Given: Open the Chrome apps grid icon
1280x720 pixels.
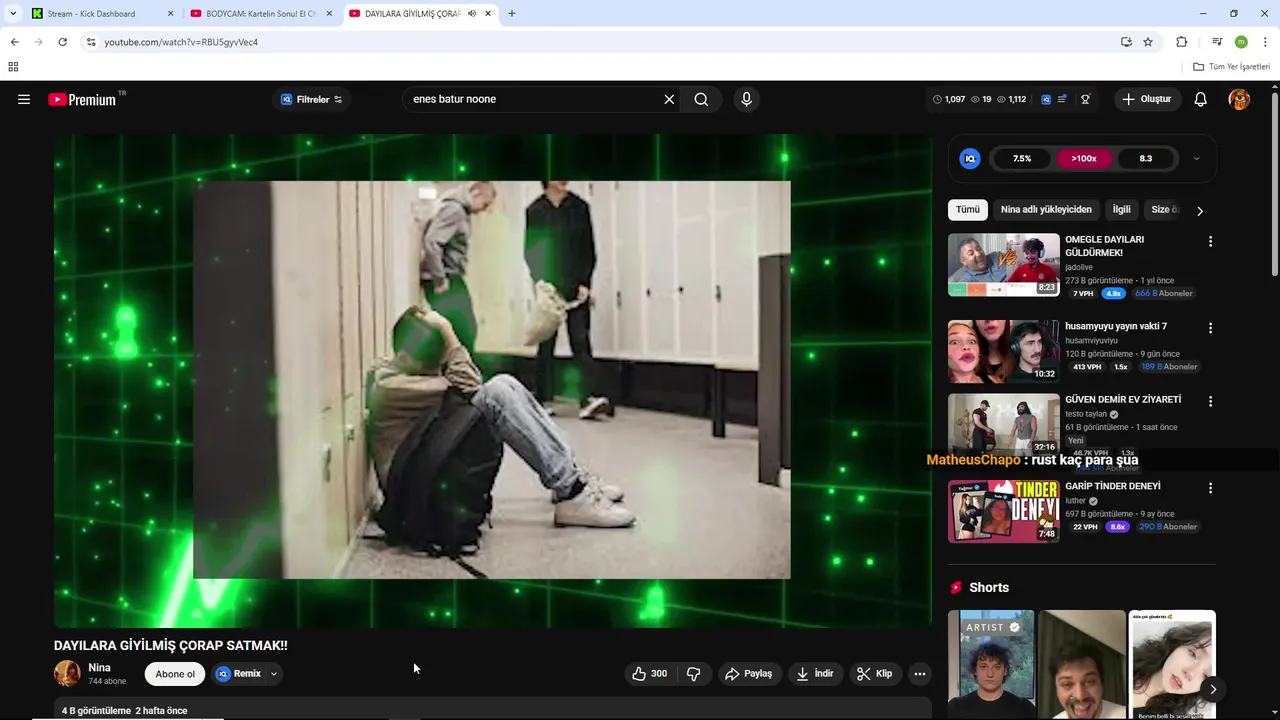Looking at the screenshot, I should pyautogui.click(x=13, y=67).
